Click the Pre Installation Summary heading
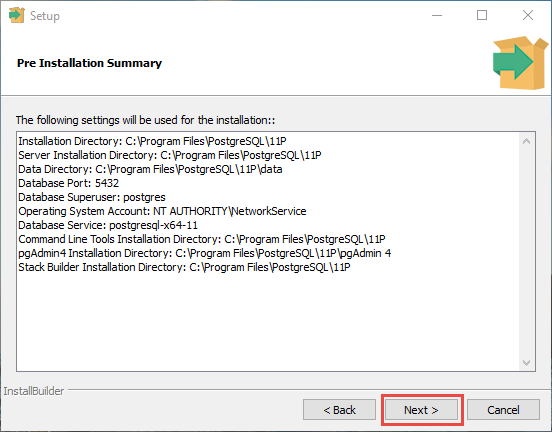The width and height of the screenshot is (552, 432). coord(89,63)
